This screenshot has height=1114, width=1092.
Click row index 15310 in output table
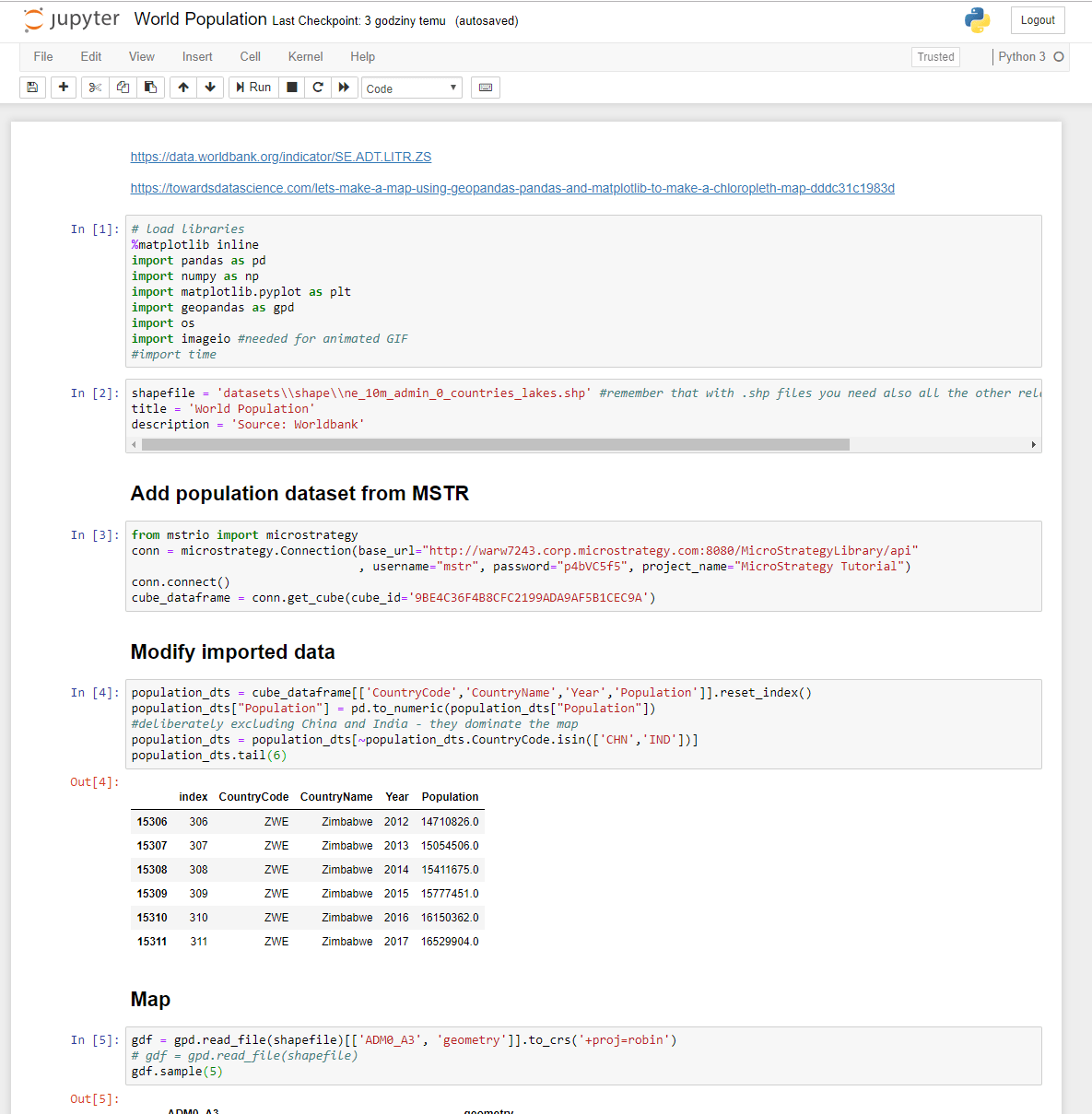152,918
